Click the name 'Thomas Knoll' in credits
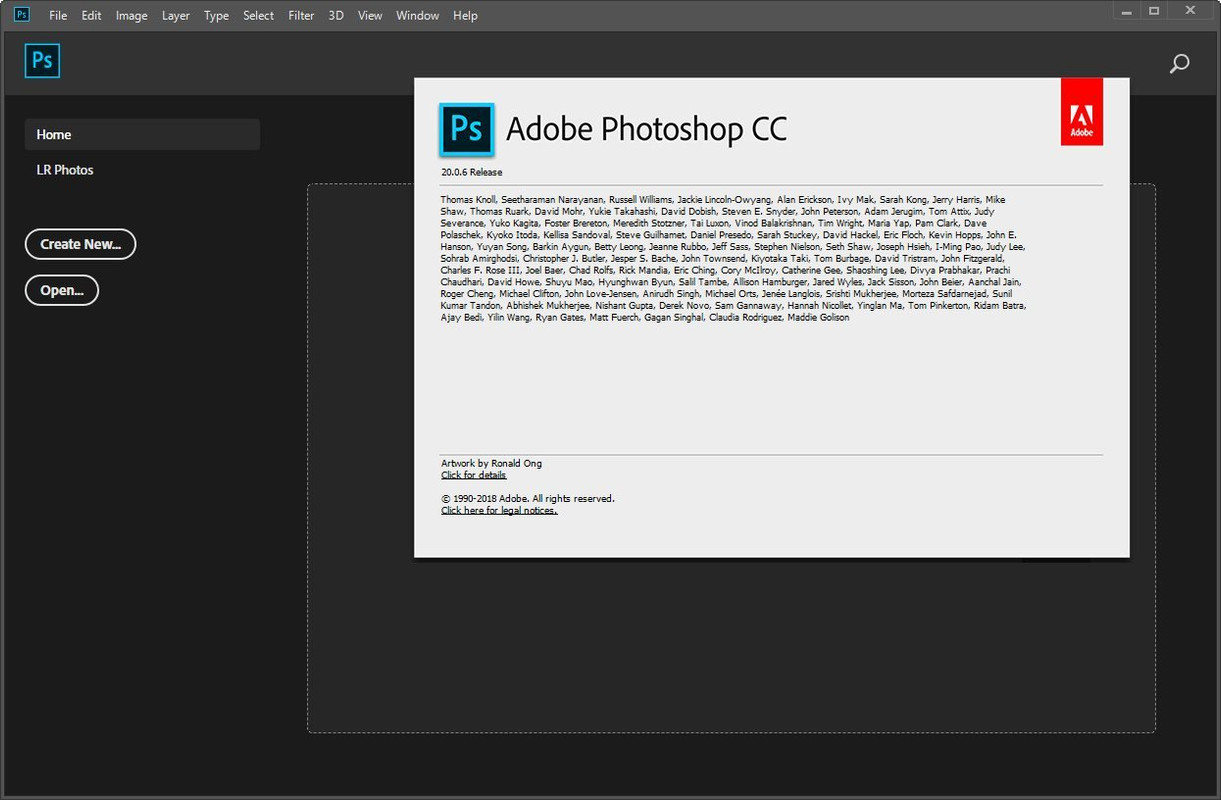1221x800 pixels. (x=468, y=200)
